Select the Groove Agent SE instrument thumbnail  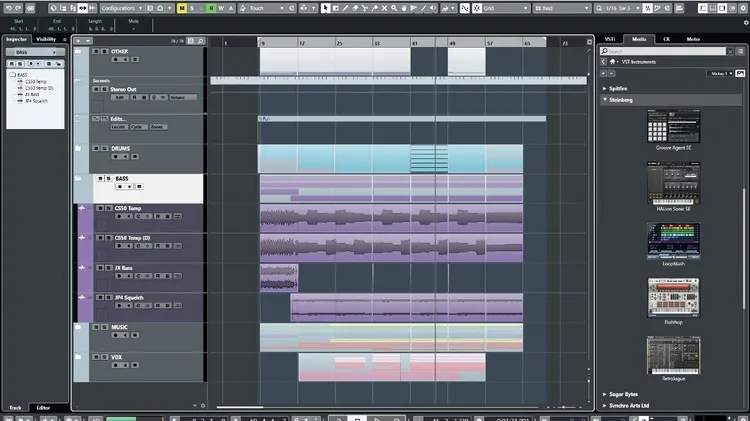673,125
